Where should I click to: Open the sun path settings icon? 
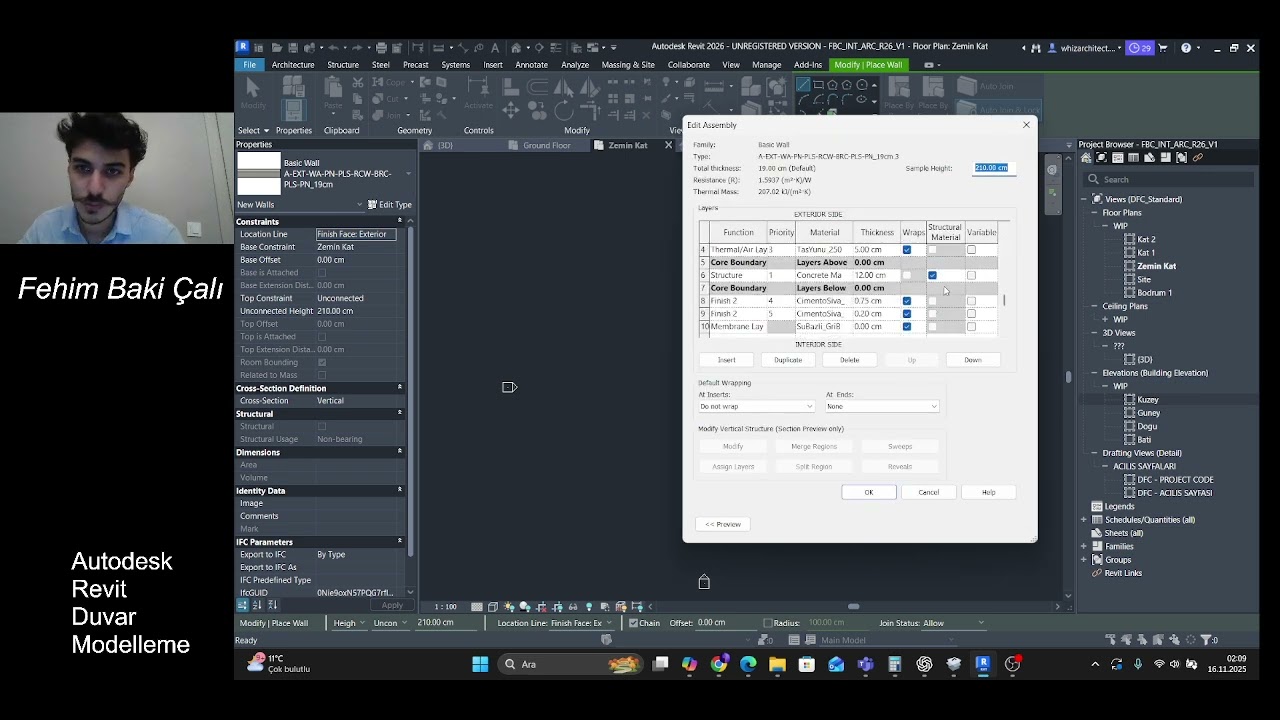(509, 607)
